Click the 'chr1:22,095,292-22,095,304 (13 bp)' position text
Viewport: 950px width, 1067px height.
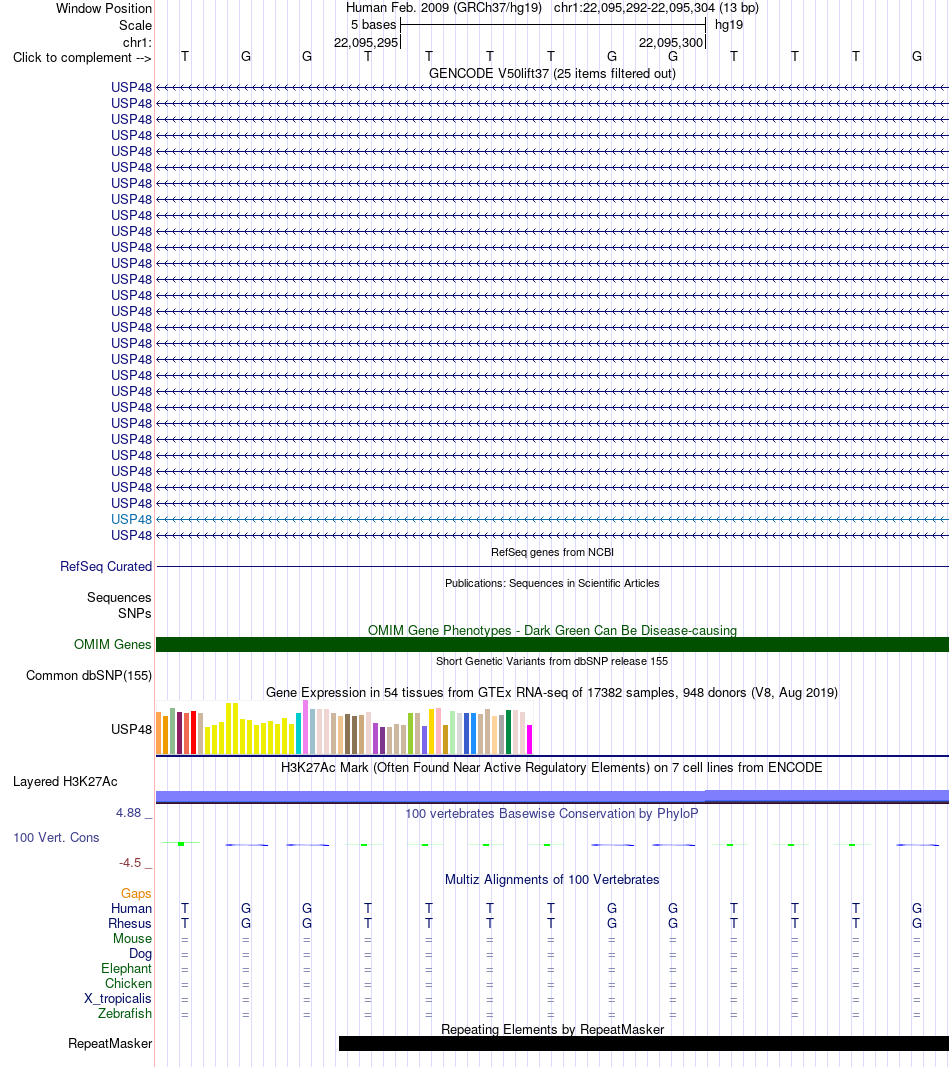point(656,8)
